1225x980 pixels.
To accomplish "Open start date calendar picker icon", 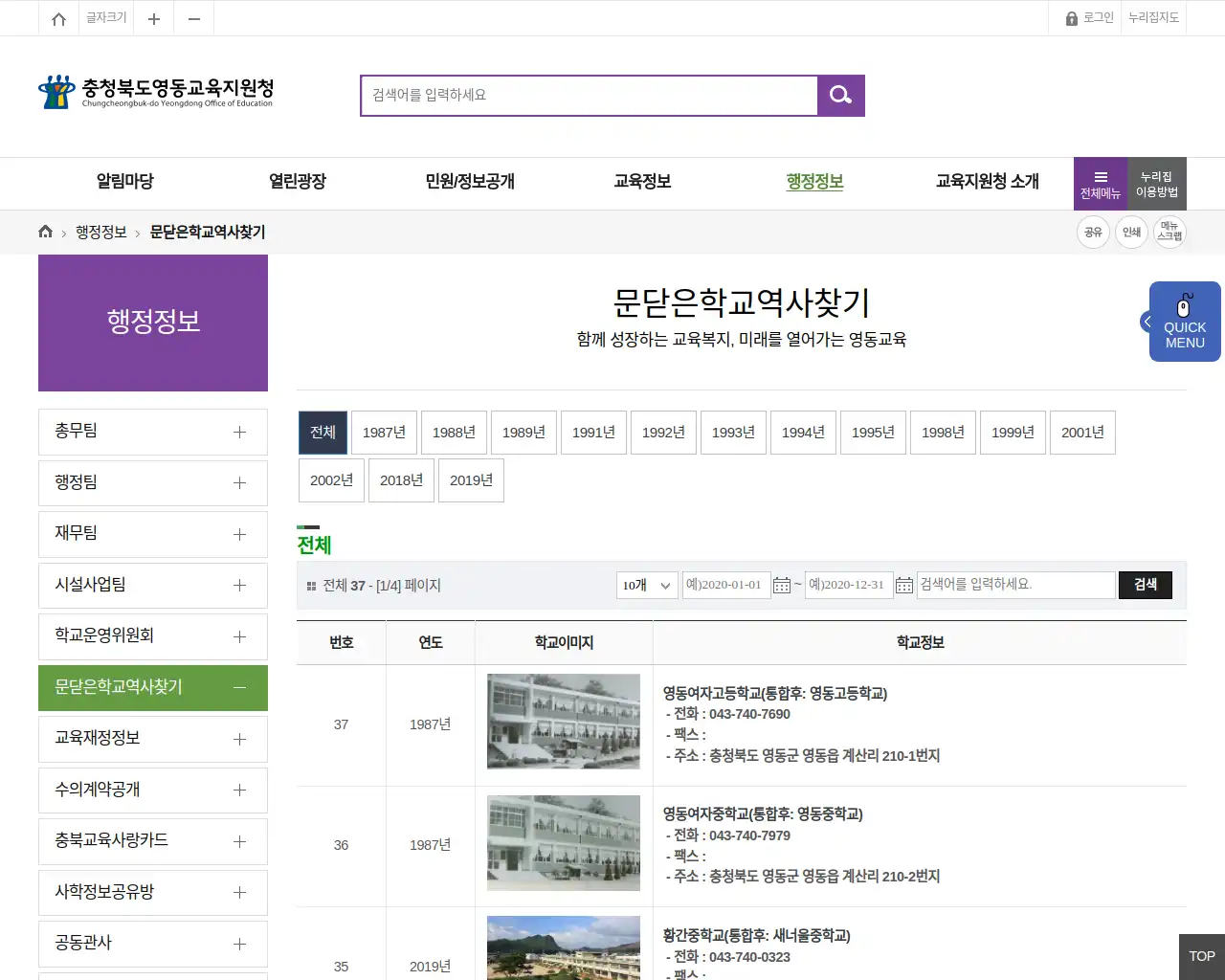I will click(x=782, y=585).
